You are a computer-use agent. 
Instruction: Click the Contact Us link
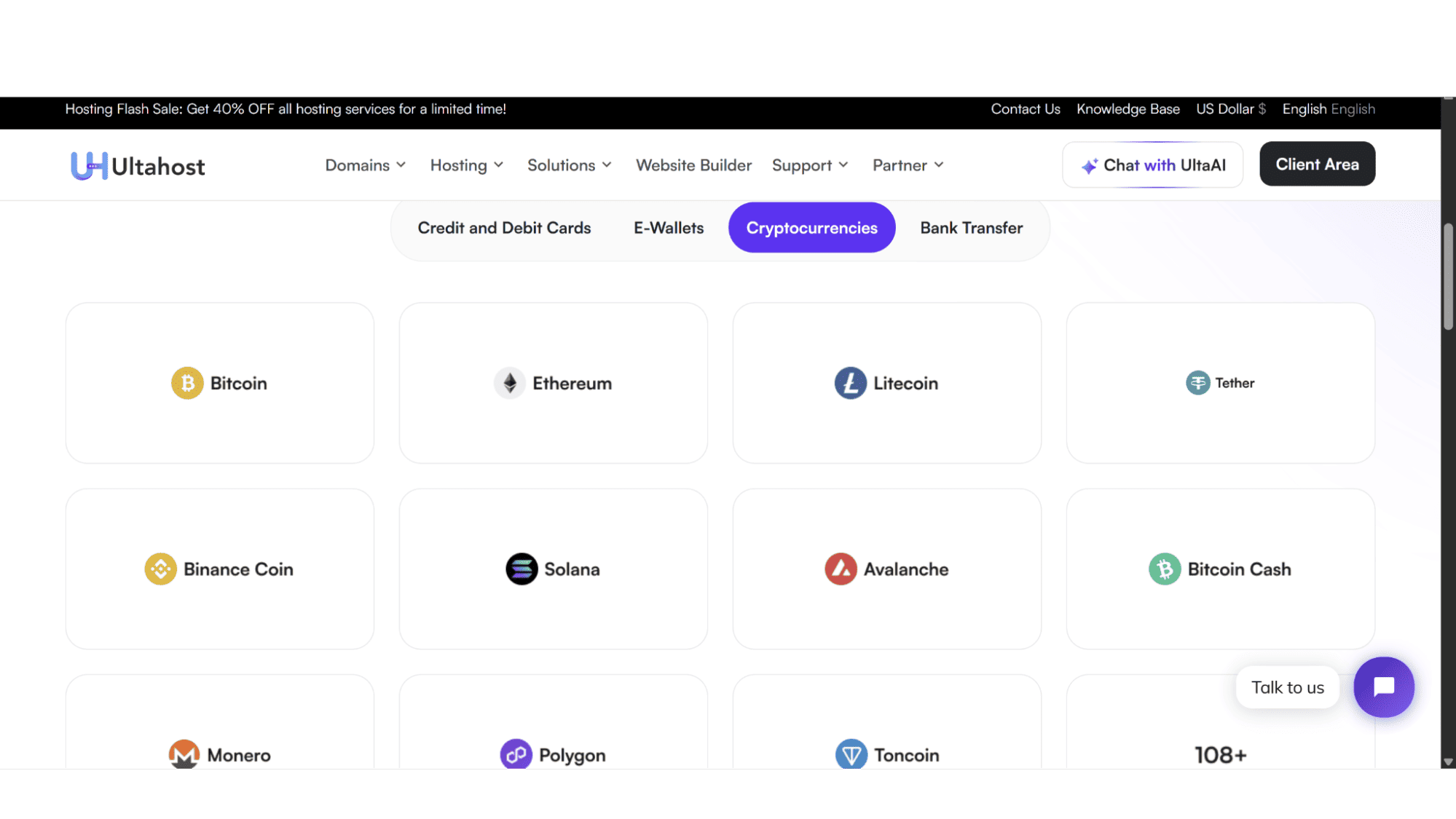tap(1025, 109)
